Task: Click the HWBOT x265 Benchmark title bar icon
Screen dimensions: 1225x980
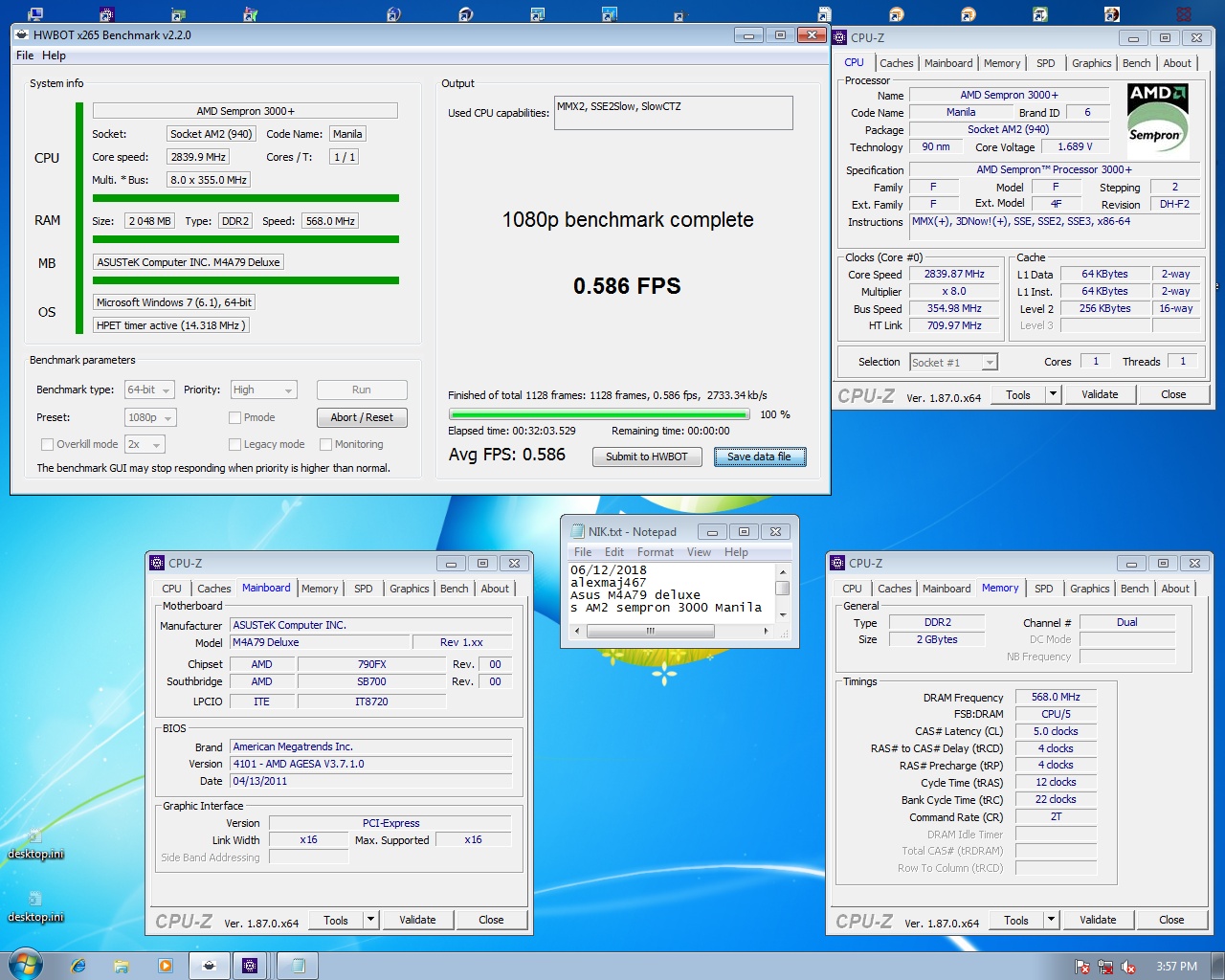Action: tap(22, 34)
